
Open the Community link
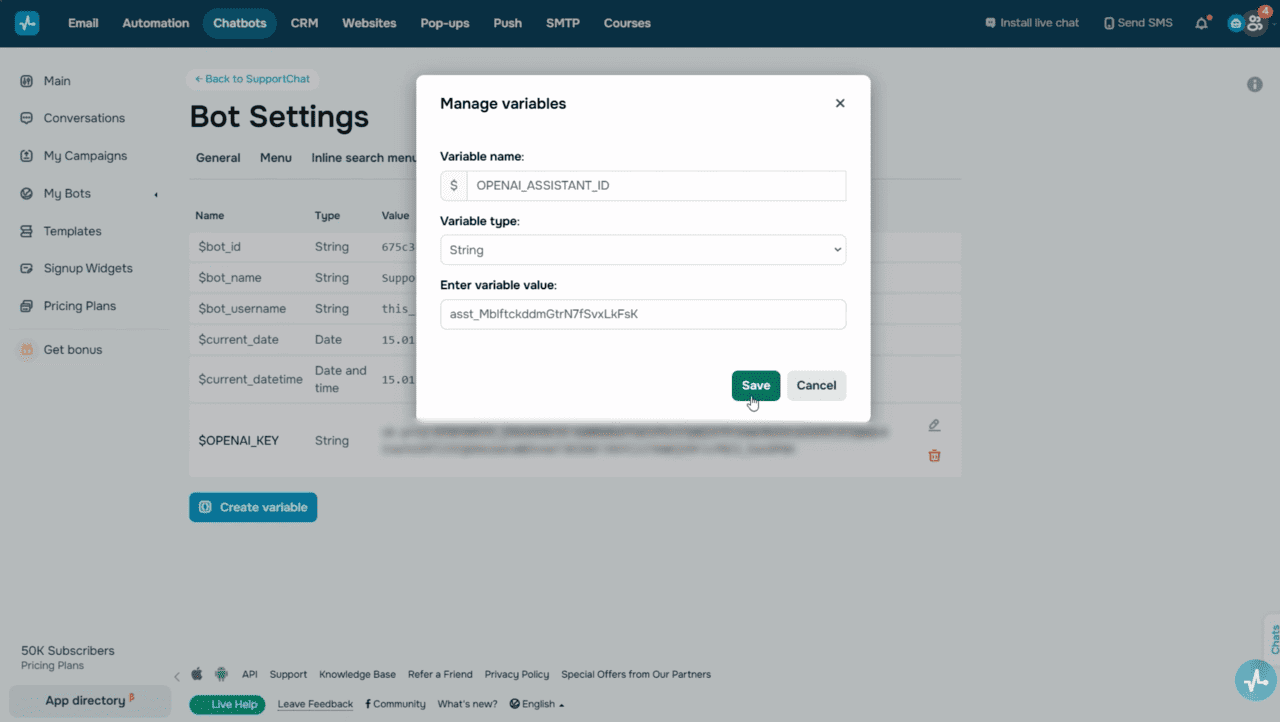coord(395,704)
